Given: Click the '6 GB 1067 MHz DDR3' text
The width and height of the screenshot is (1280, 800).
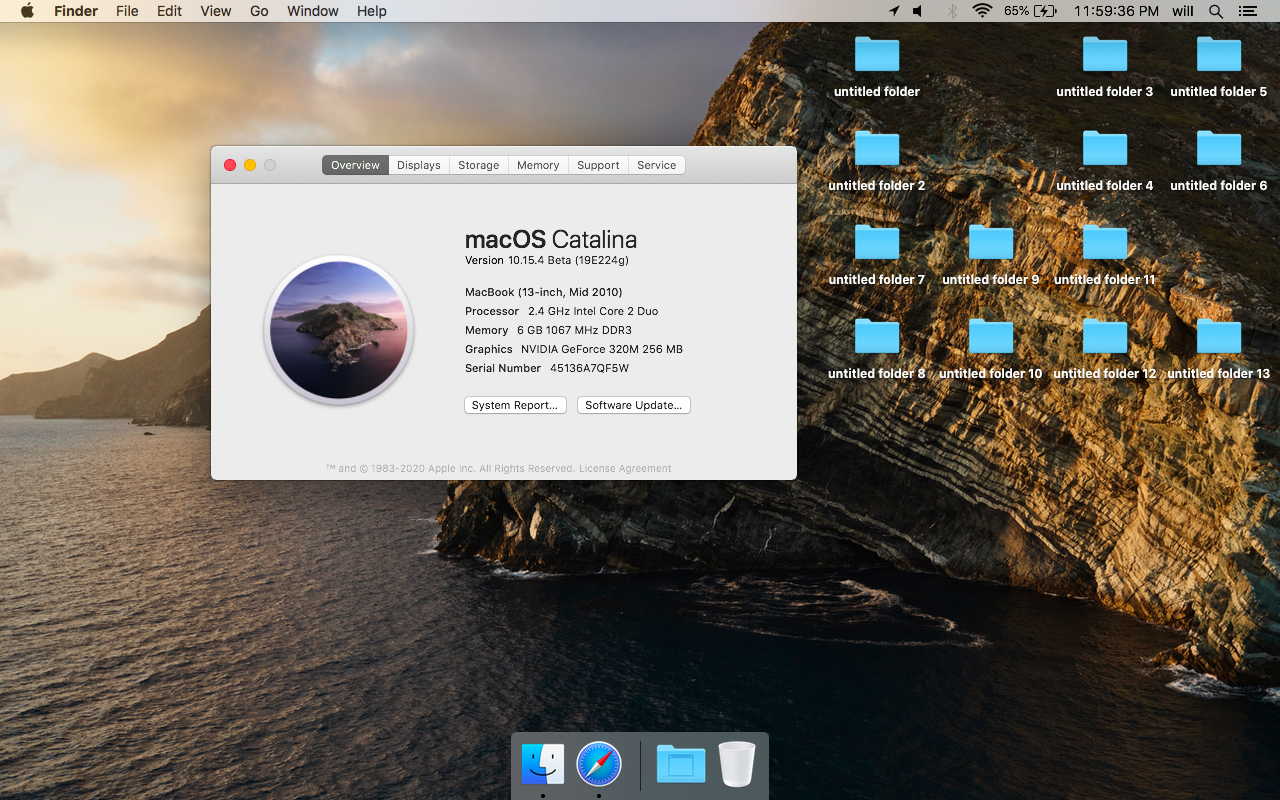Looking at the screenshot, I should [574, 330].
